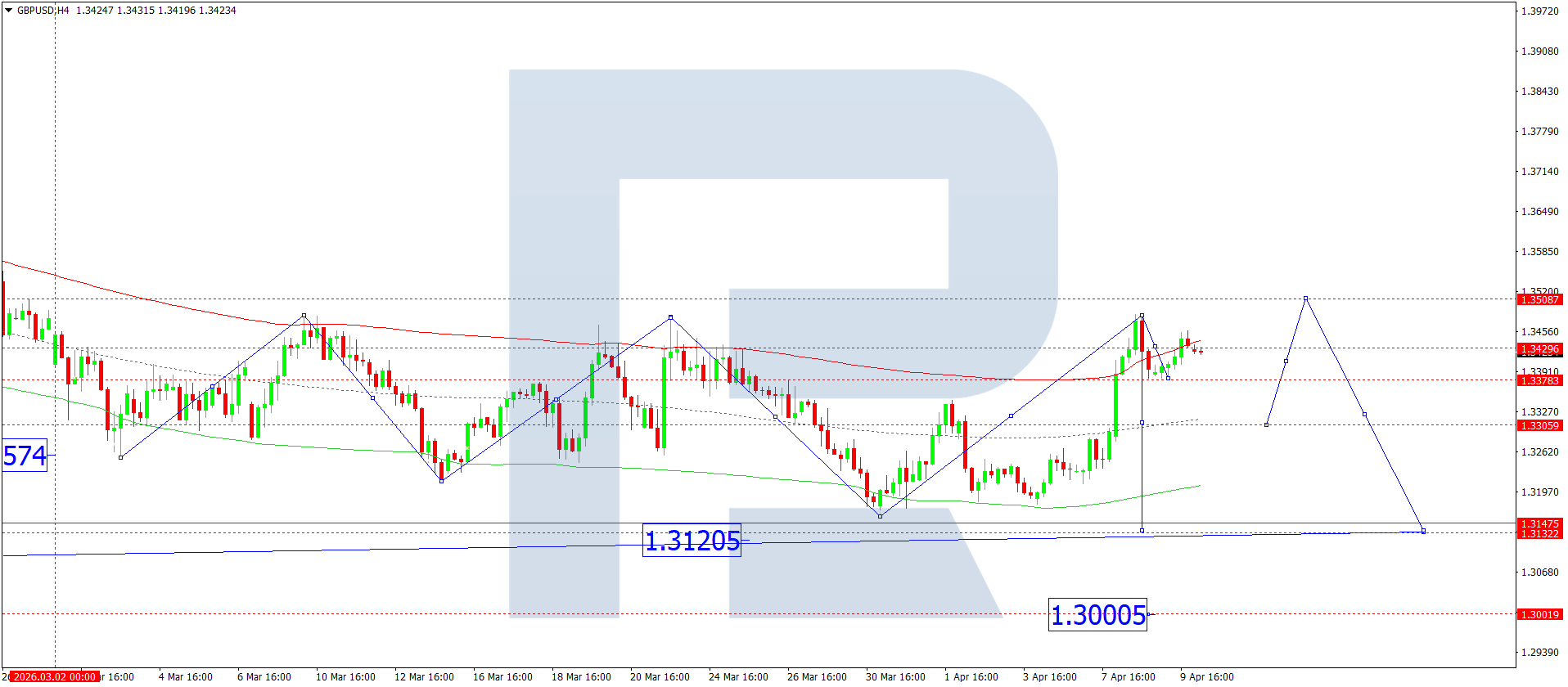Viewport: 1568px width, 687px height.
Task: Click the 1.36490 price scale label
Action: pos(1539,212)
